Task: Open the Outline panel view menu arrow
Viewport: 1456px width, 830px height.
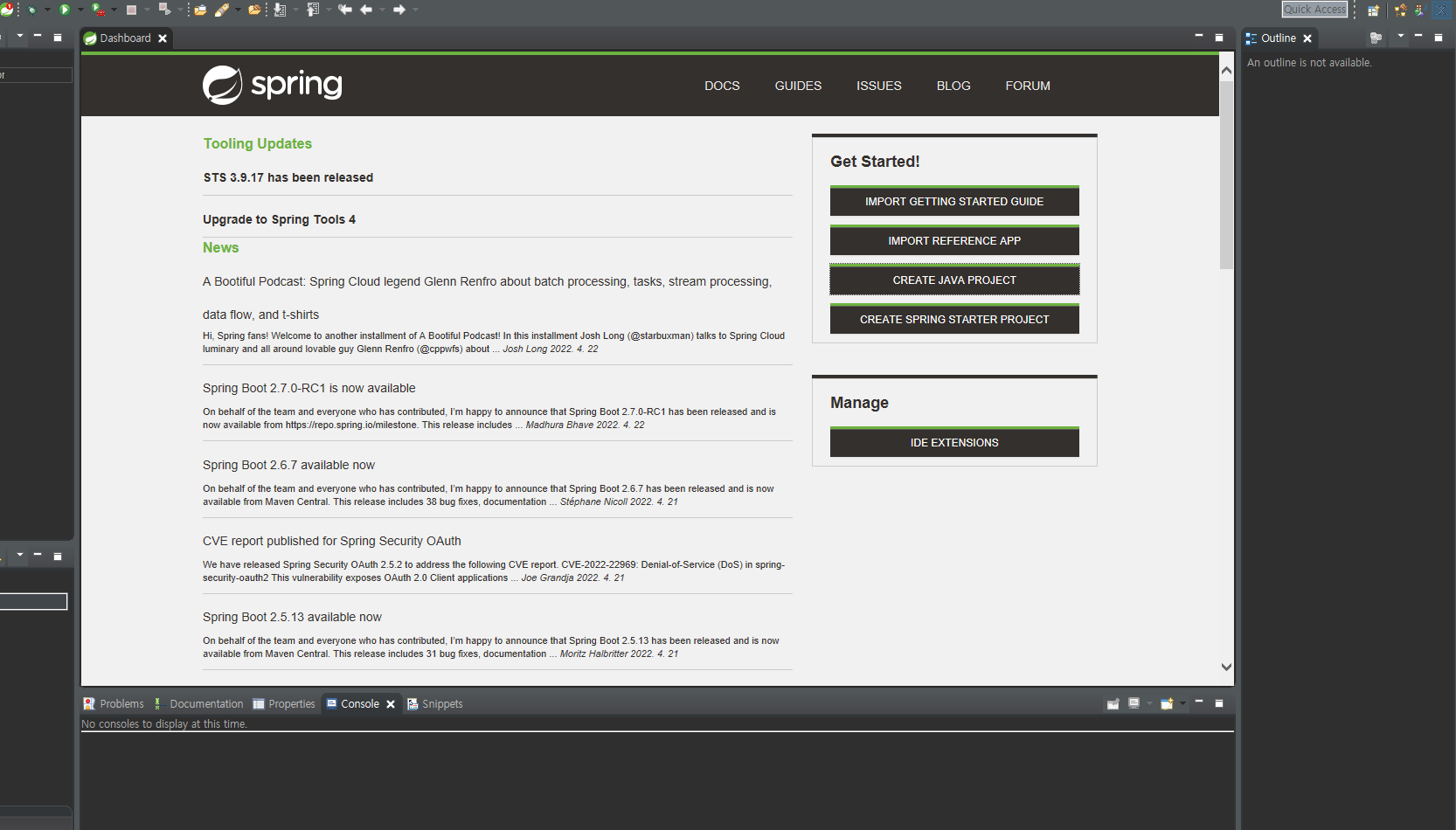Action: [1400, 37]
